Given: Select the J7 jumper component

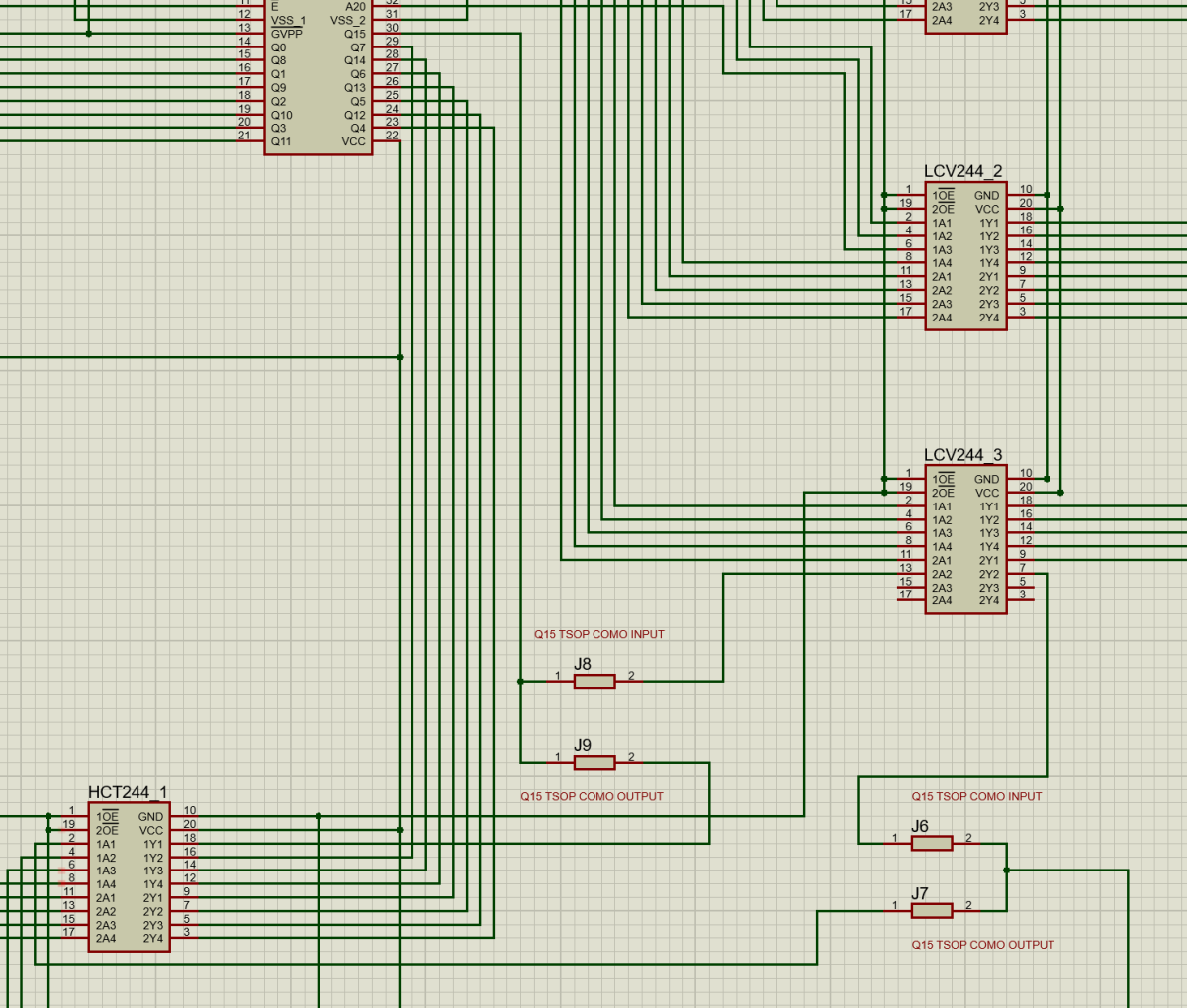Looking at the screenshot, I should coord(932,910).
